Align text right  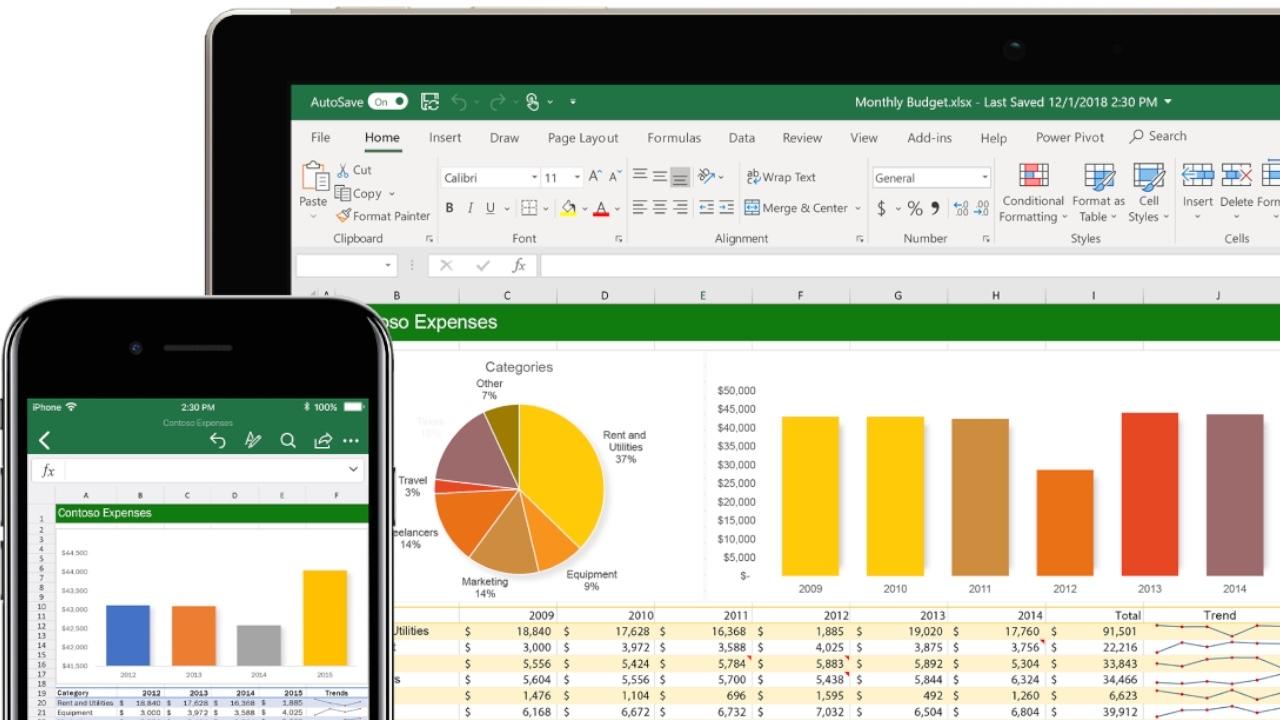(680, 208)
